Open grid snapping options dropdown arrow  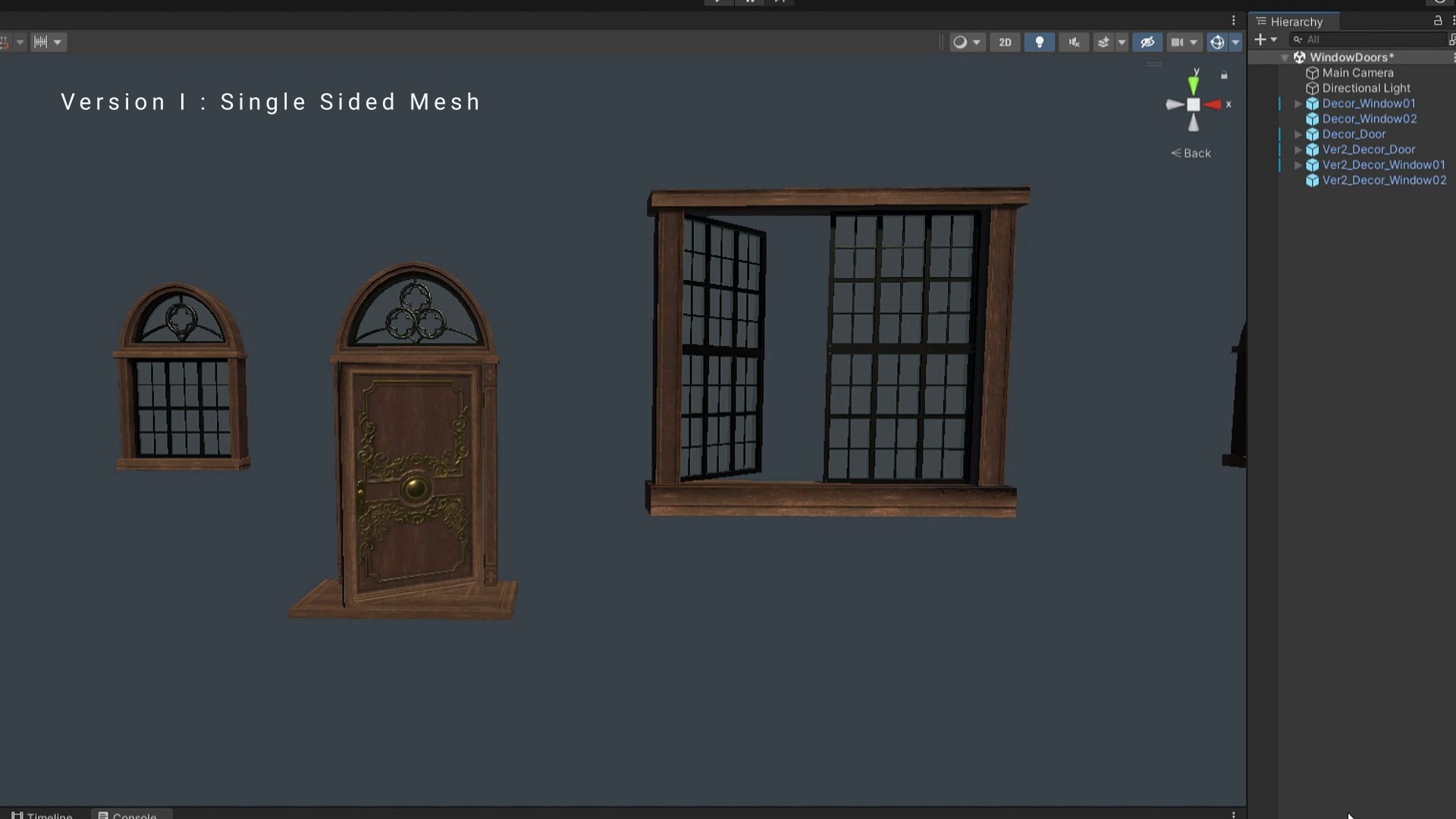(x=20, y=42)
